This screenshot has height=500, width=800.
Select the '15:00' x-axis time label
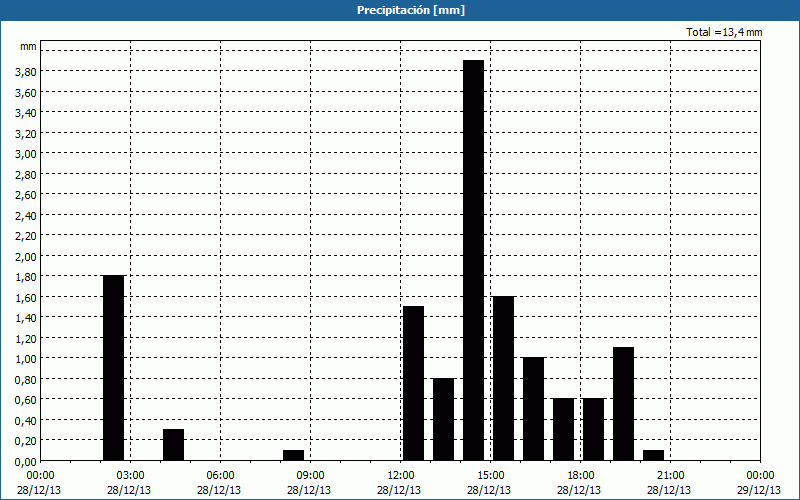tap(490, 476)
